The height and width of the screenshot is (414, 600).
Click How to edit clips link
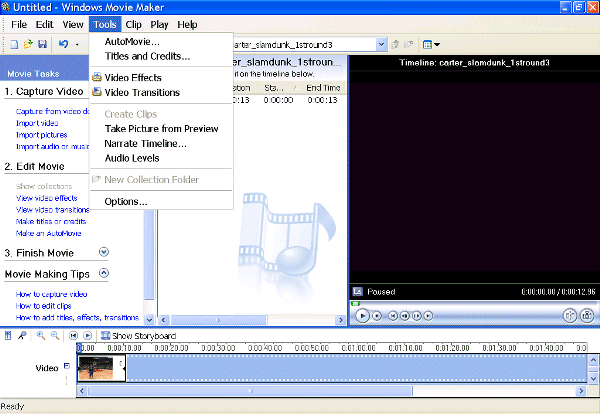pyautogui.click(x=43, y=306)
